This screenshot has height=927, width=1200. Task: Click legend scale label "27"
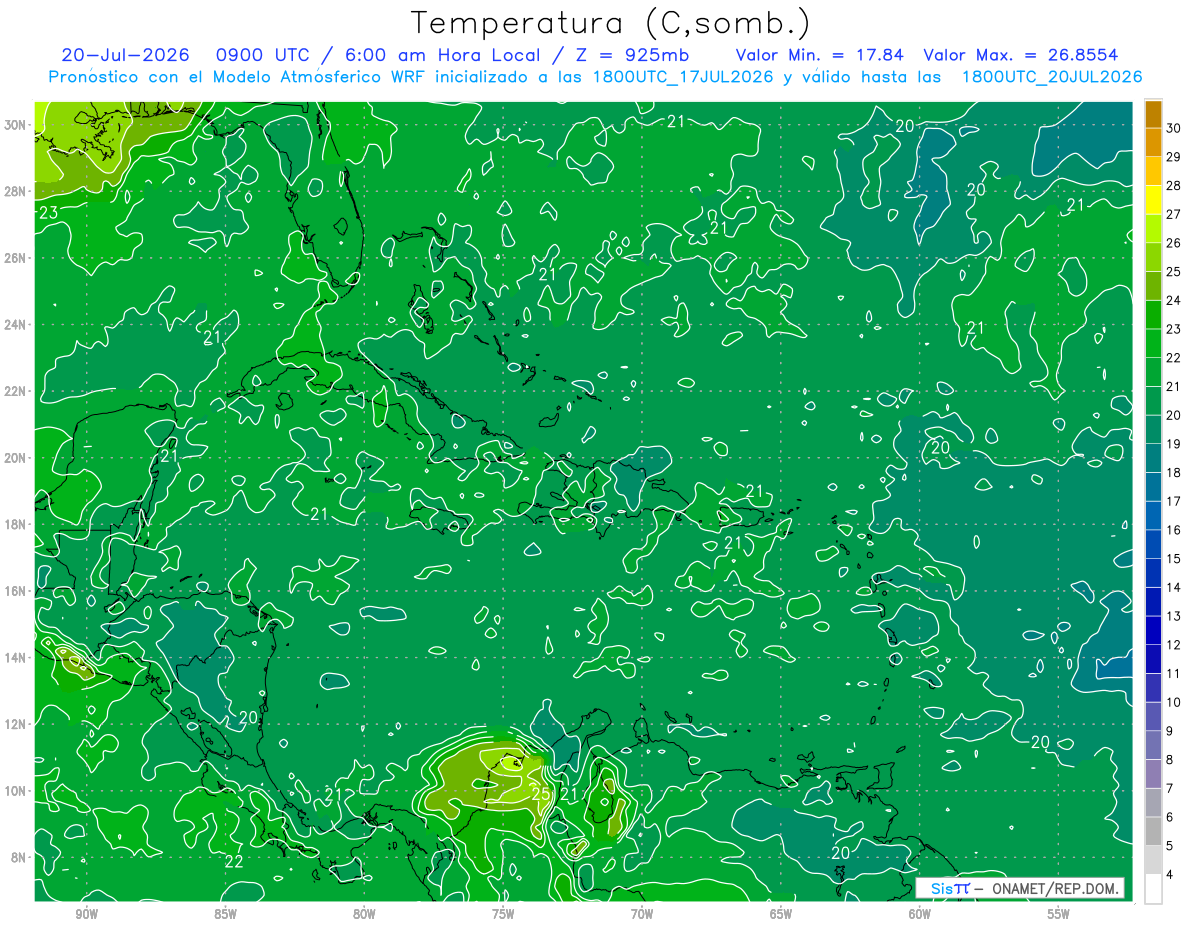1174,215
